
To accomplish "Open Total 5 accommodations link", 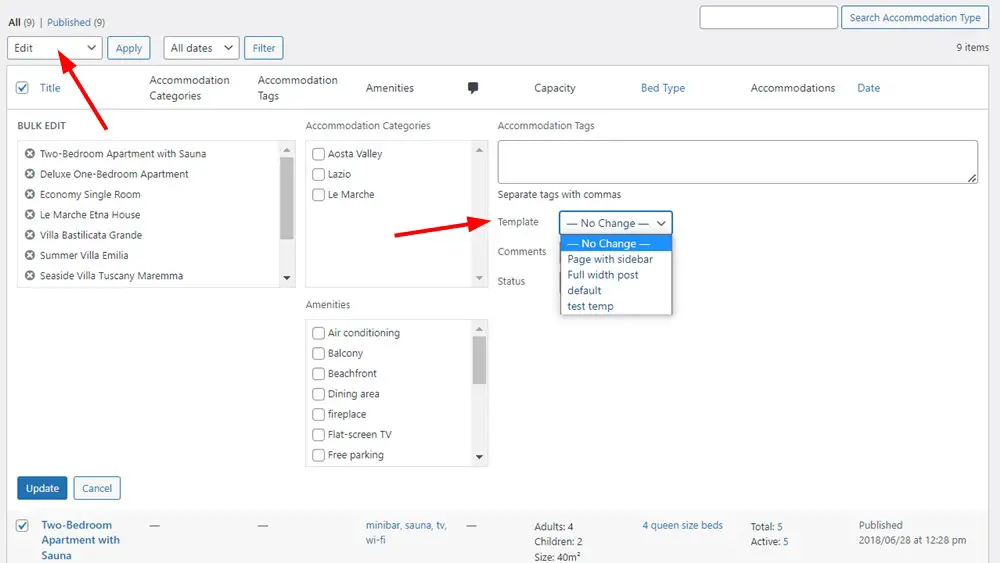I will (779, 527).
